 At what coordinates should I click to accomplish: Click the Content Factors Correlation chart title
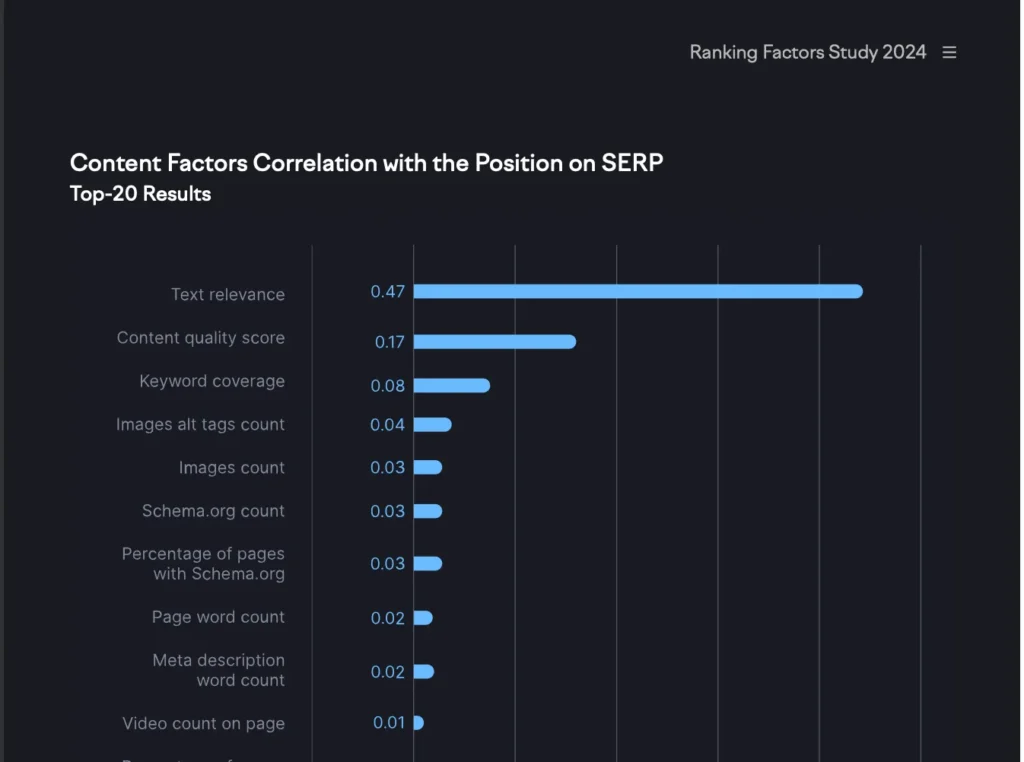pos(366,163)
